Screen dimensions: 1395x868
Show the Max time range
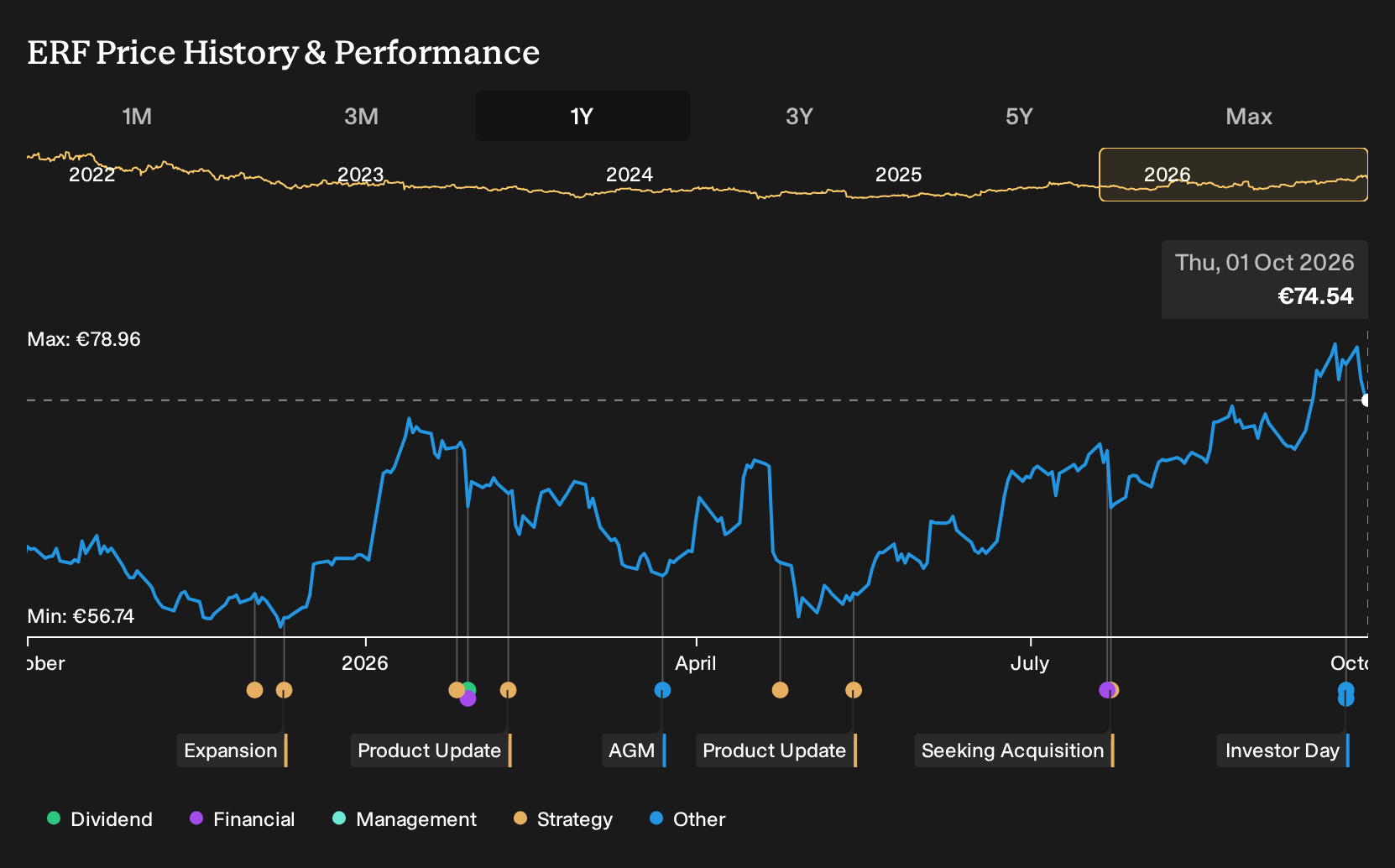1249,116
